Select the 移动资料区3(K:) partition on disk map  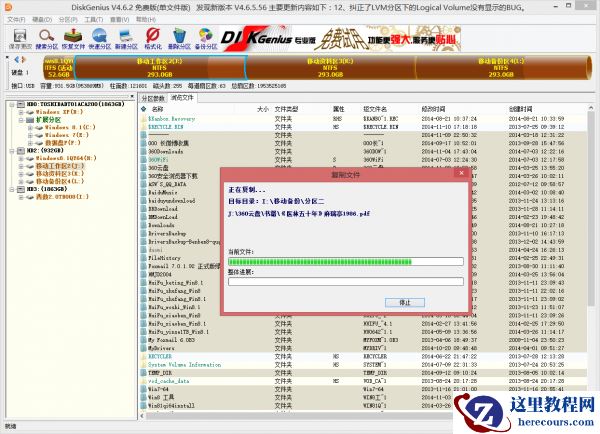(x=330, y=68)
